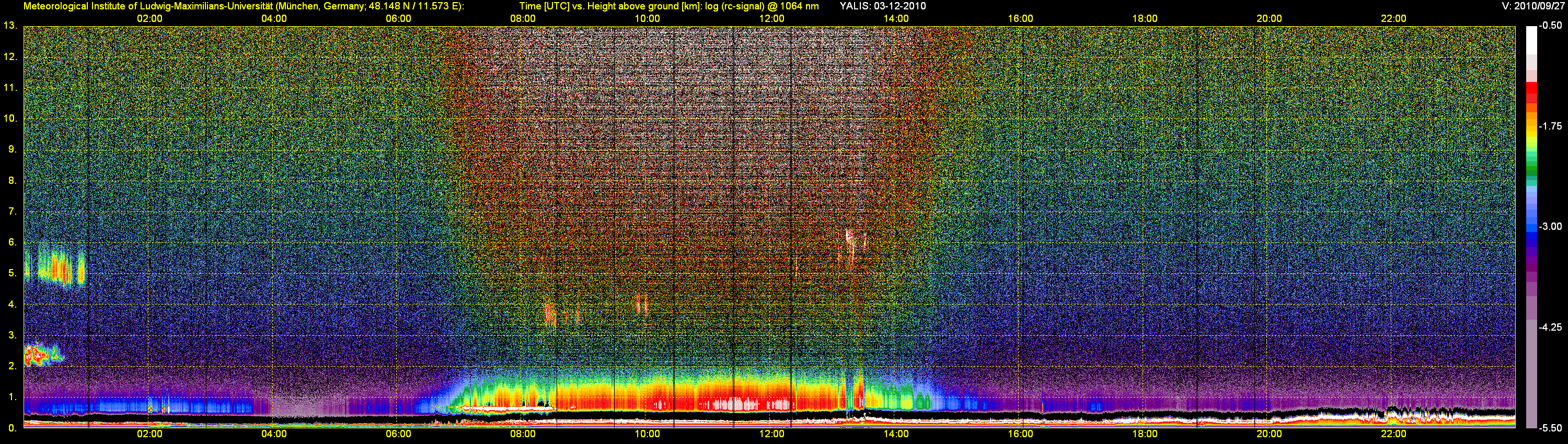
Task: Select the '3.' height axis label
Action: pos(13,335)
